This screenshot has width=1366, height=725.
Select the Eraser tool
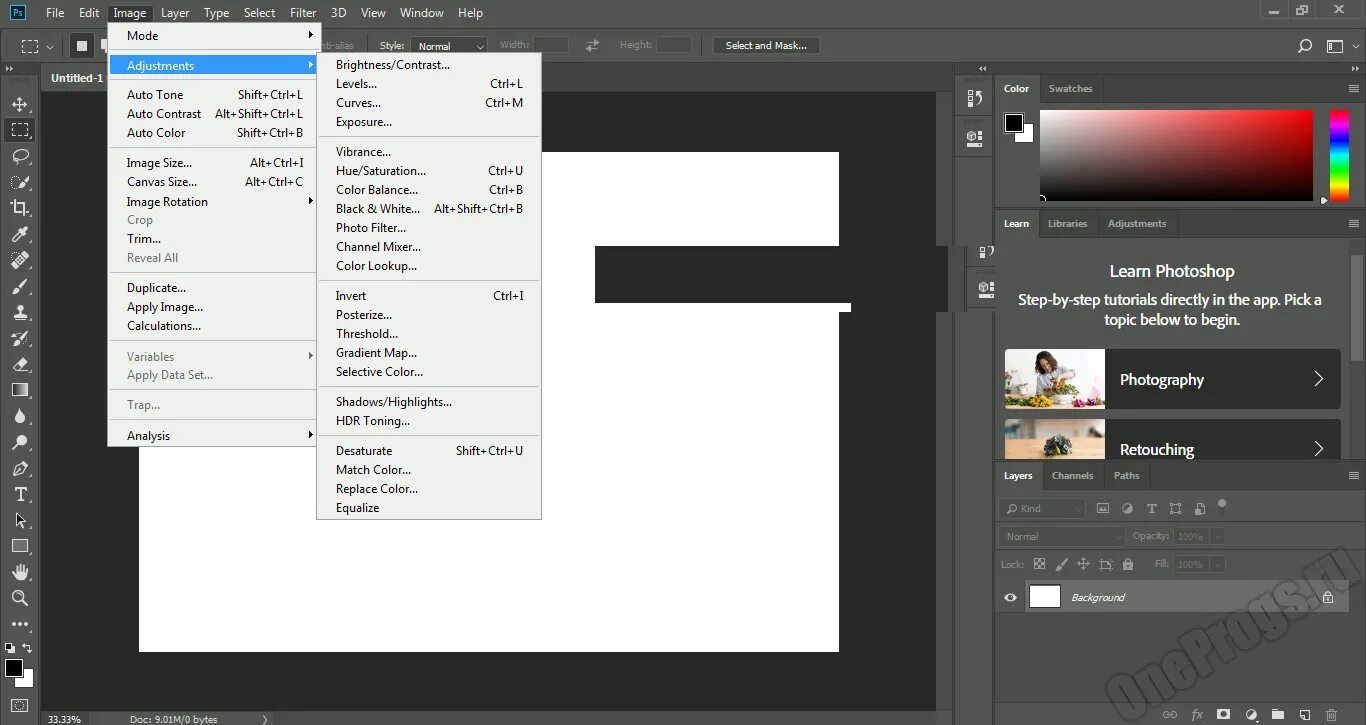click(20, 364)
